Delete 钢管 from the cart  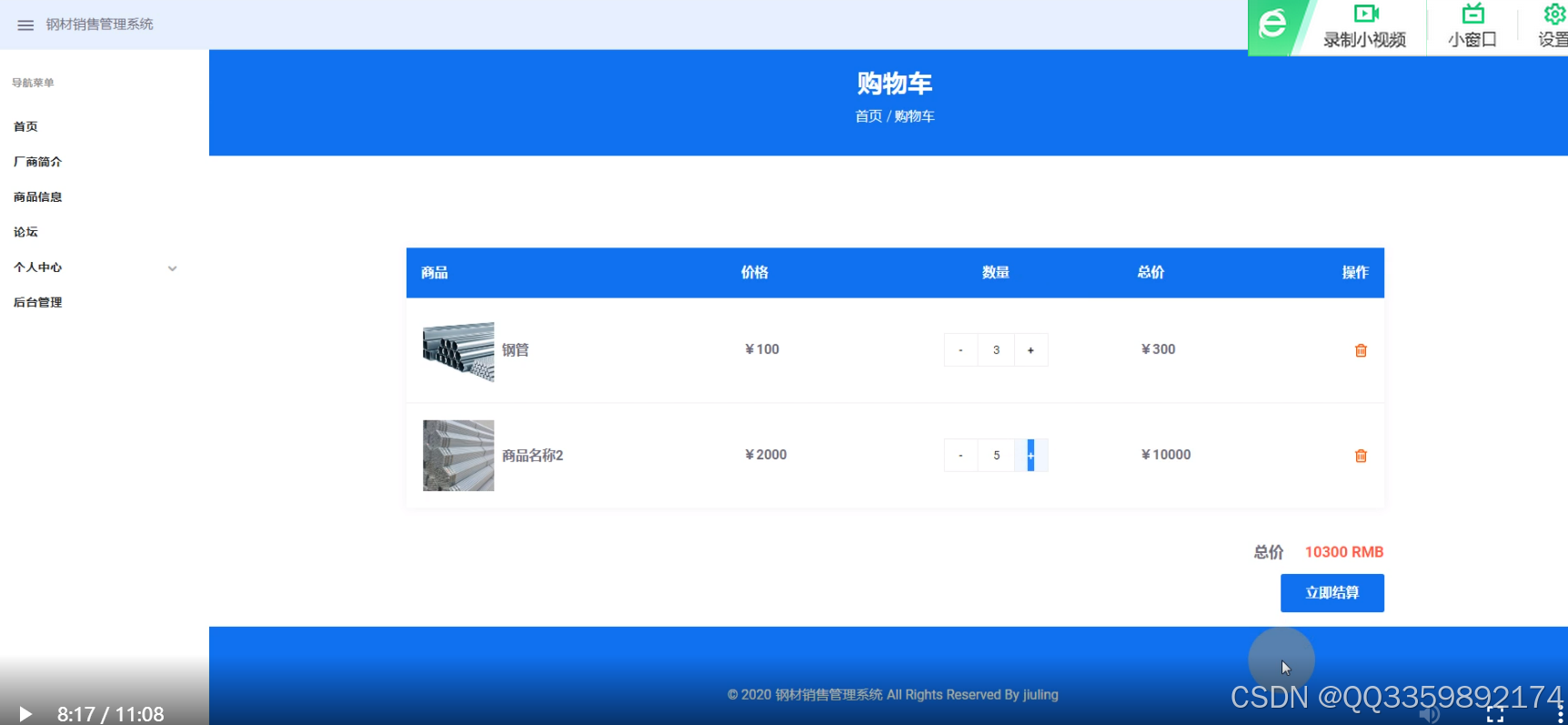[x=1361, y=350]
